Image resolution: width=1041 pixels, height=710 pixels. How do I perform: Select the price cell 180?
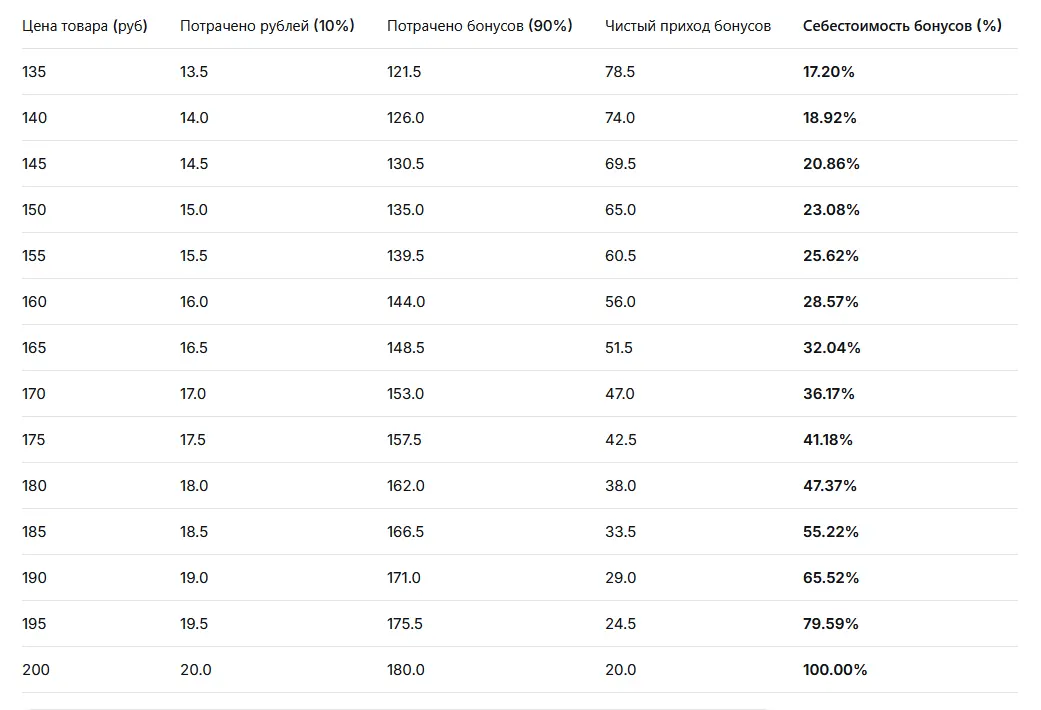pyautogui.click(x=34, y=486)
